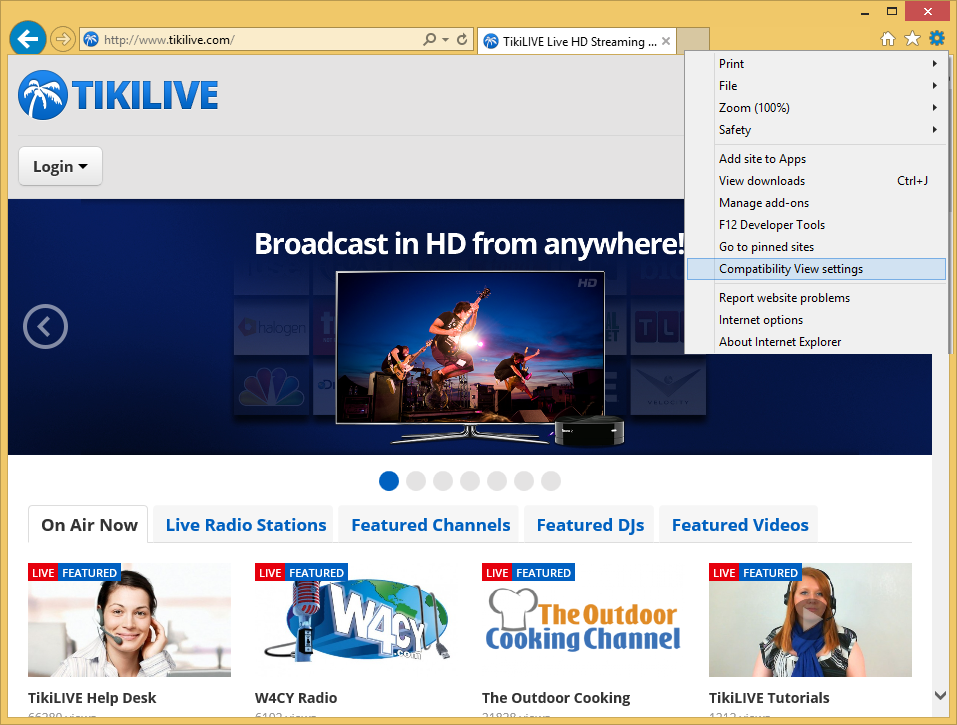Expand the Zoom (100%) submenu
Image resolution: width=957 pixels, height=725 pixels.
tap(816, 107)
